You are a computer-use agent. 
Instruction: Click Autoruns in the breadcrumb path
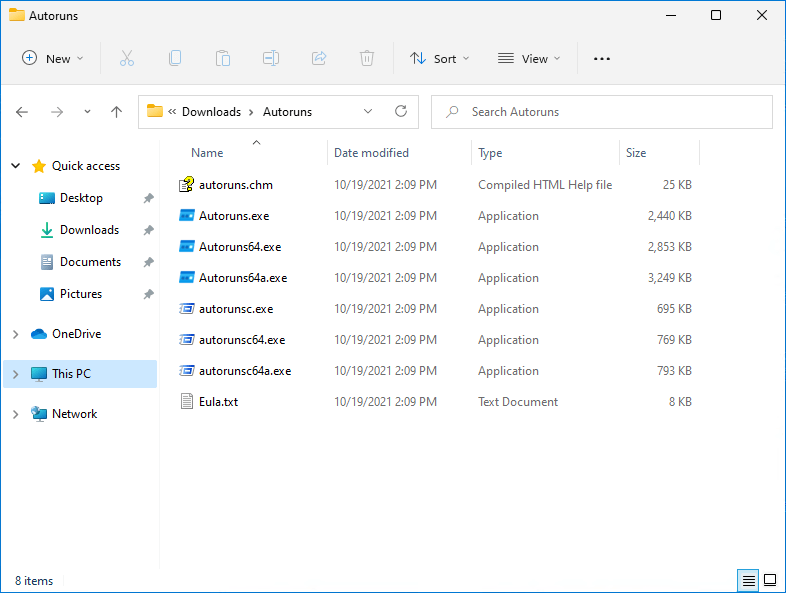[x=287, y=112]
